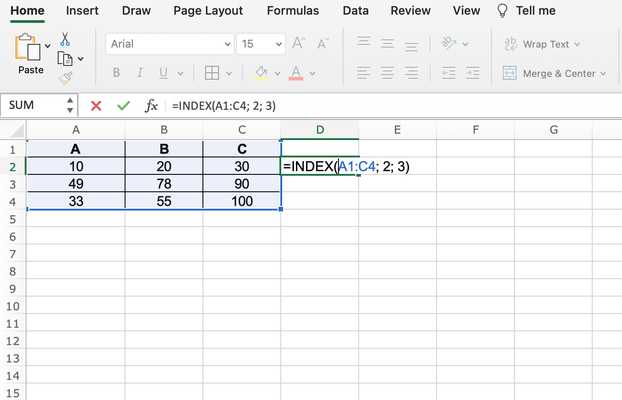Click the Format Painter brush icon

point(65,77)
